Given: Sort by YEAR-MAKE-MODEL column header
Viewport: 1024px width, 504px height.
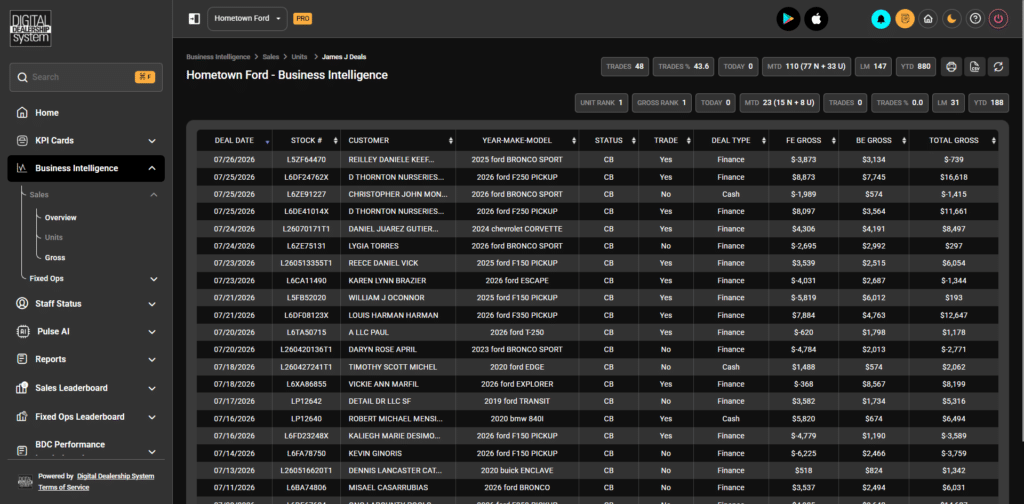Looking at the screenshot, I should (x=517, y=140).
